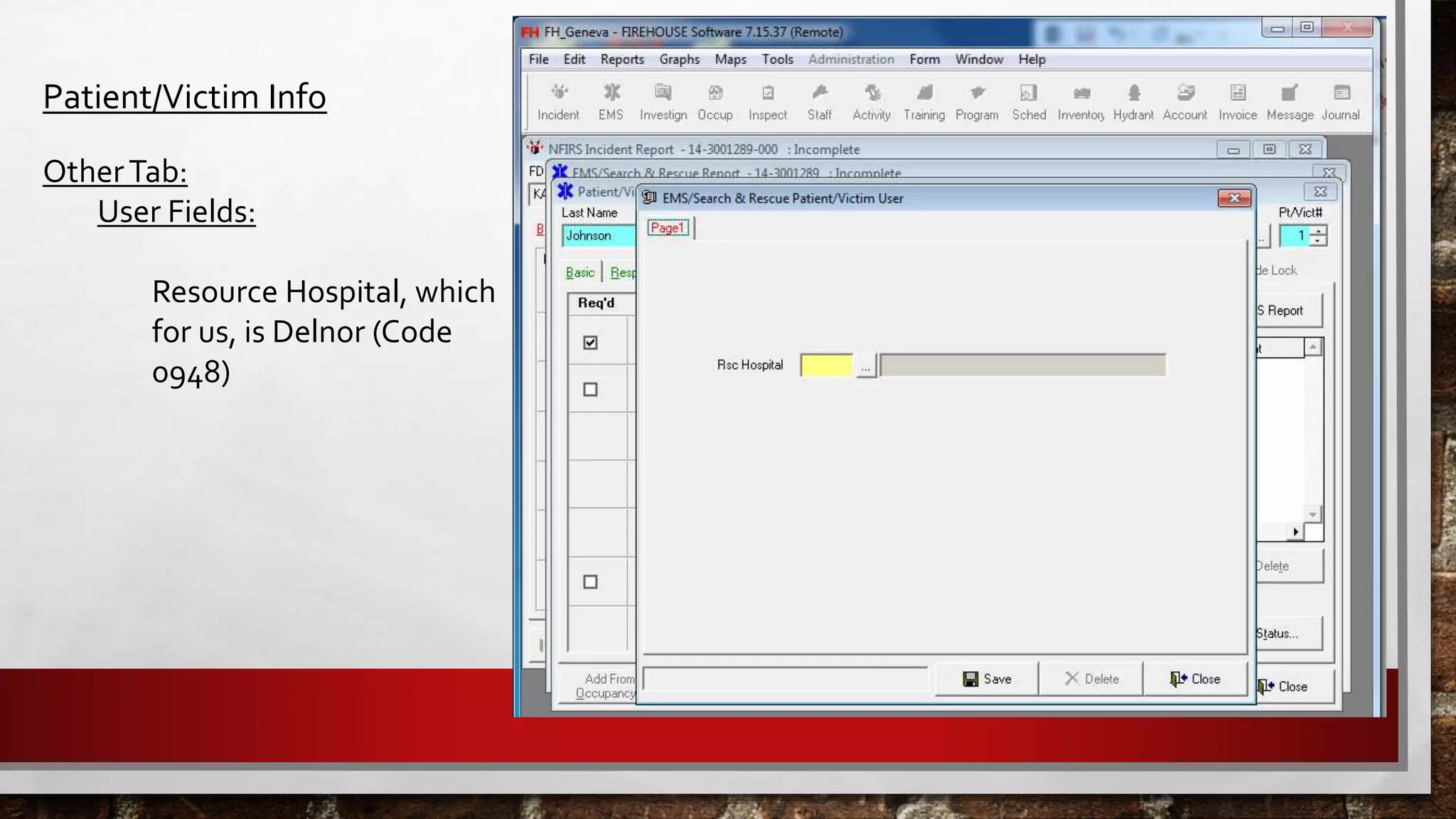This screenshot has width=1456, height=819.
Task: Click the status text field beside Save
Action: pyautogui.click(x=785, y=678)
